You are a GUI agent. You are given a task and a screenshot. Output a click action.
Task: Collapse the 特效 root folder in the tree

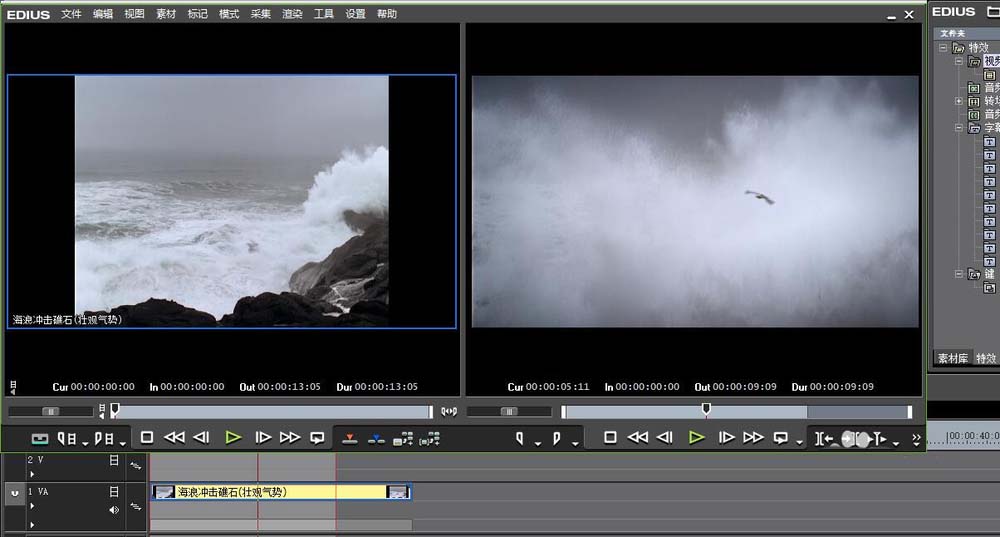[943, 48]
